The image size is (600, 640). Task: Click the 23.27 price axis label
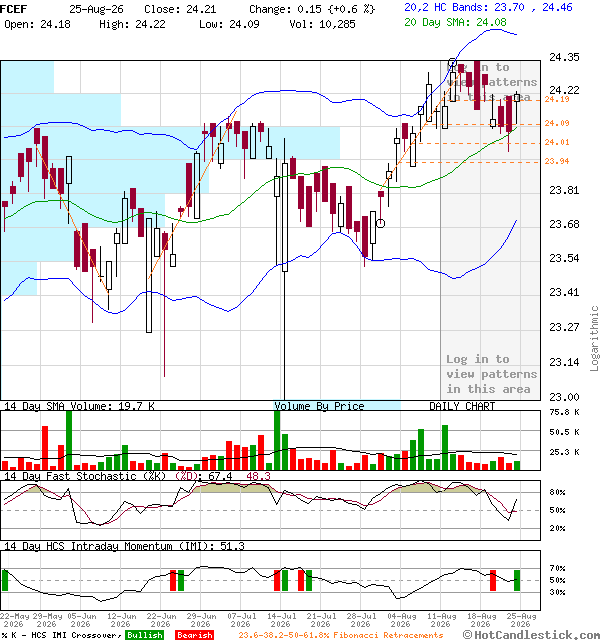click(564, 327)
